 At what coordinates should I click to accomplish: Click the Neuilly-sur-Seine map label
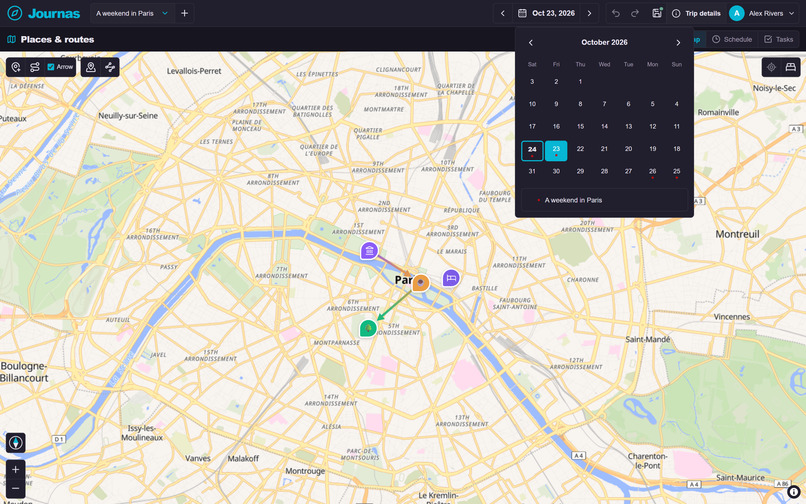point(128,116)
